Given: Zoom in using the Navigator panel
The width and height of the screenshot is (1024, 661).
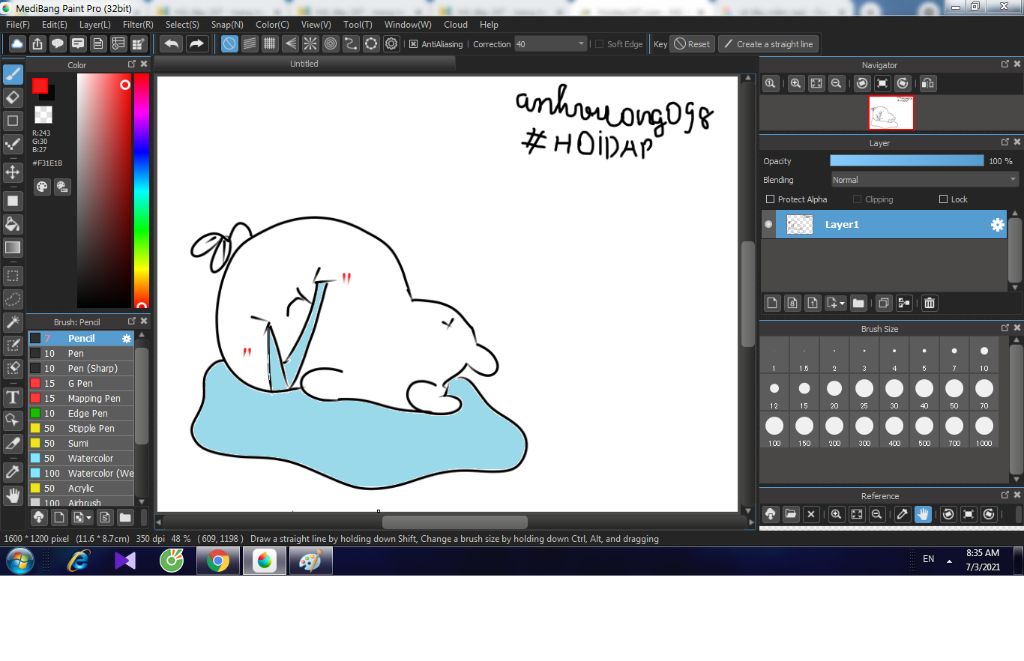Looking at the screenshot, I should 795,84.
